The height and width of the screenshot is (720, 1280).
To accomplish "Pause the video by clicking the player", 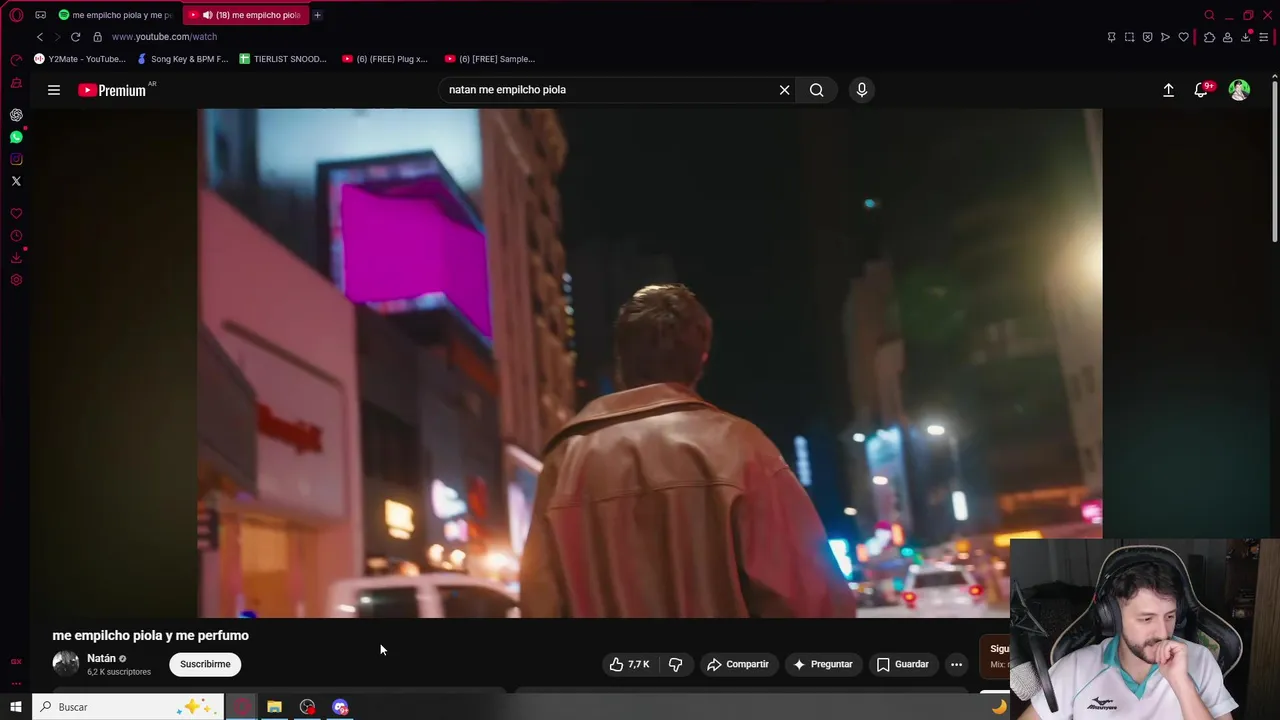I will 650,363.
